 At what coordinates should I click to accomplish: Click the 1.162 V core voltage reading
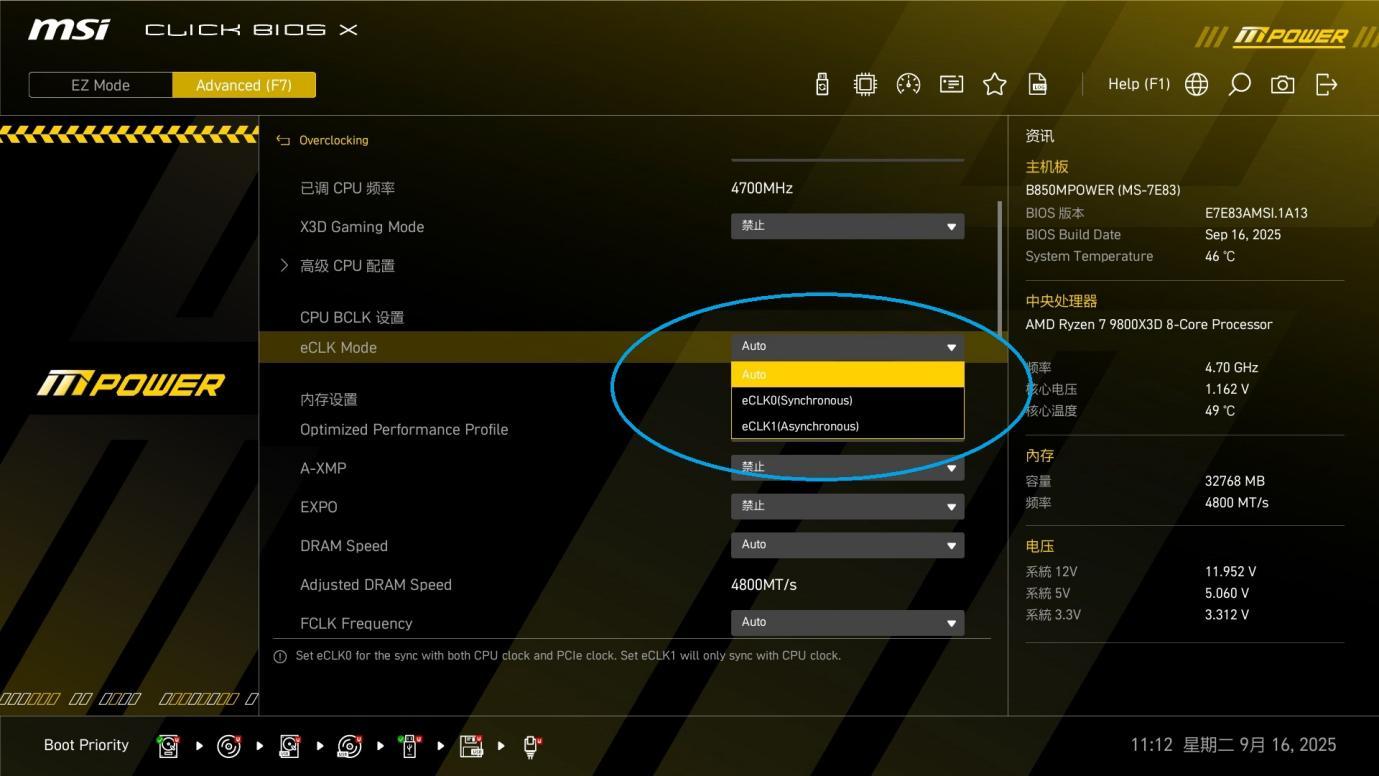point(1227,389)
